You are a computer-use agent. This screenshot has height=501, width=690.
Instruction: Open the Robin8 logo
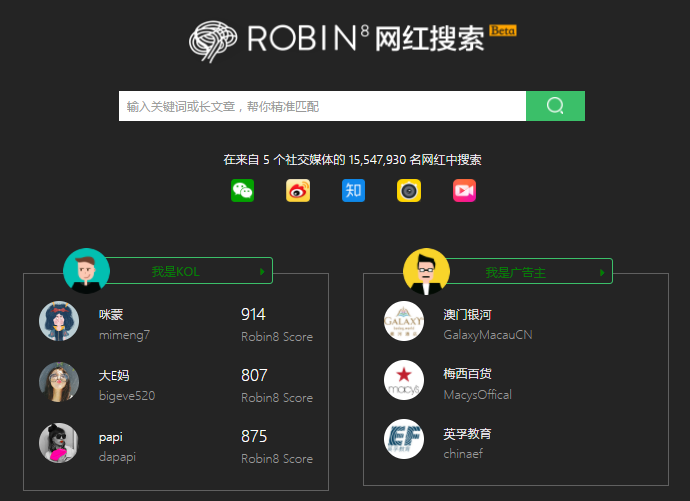[279, 40]
